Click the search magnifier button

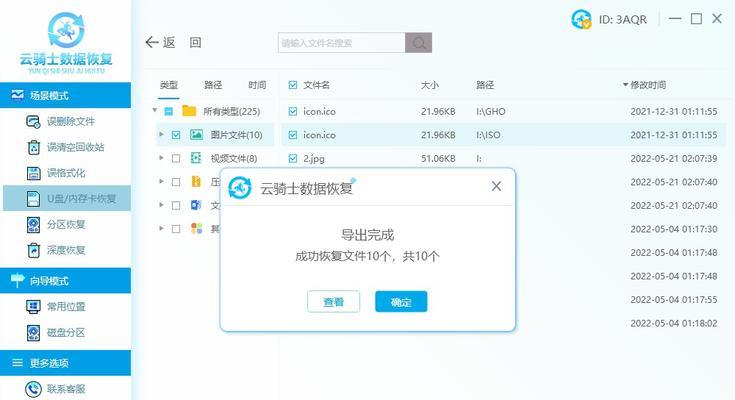[x=419, y=43]
